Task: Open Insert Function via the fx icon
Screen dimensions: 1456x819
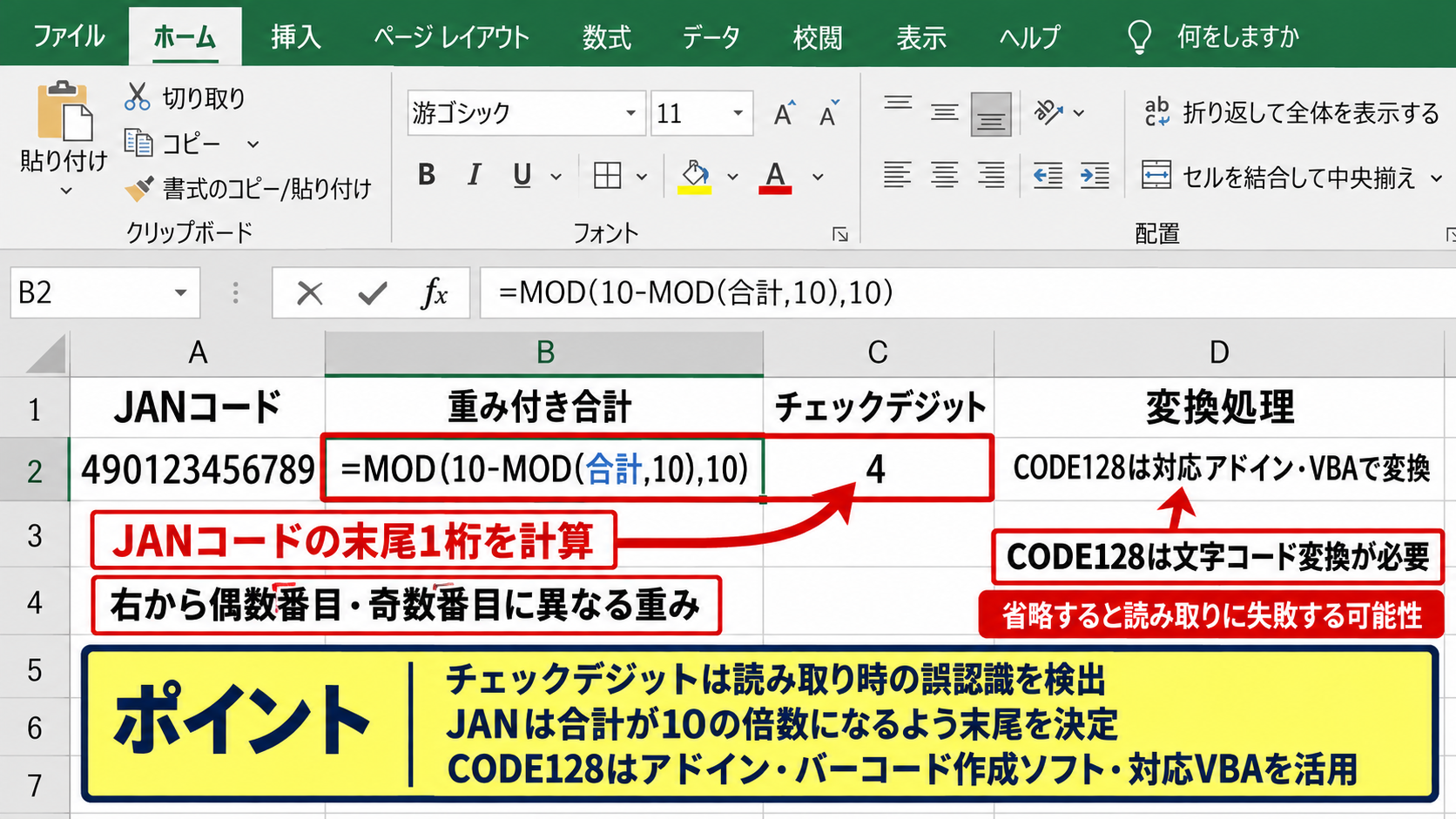Action: [434, 293]
